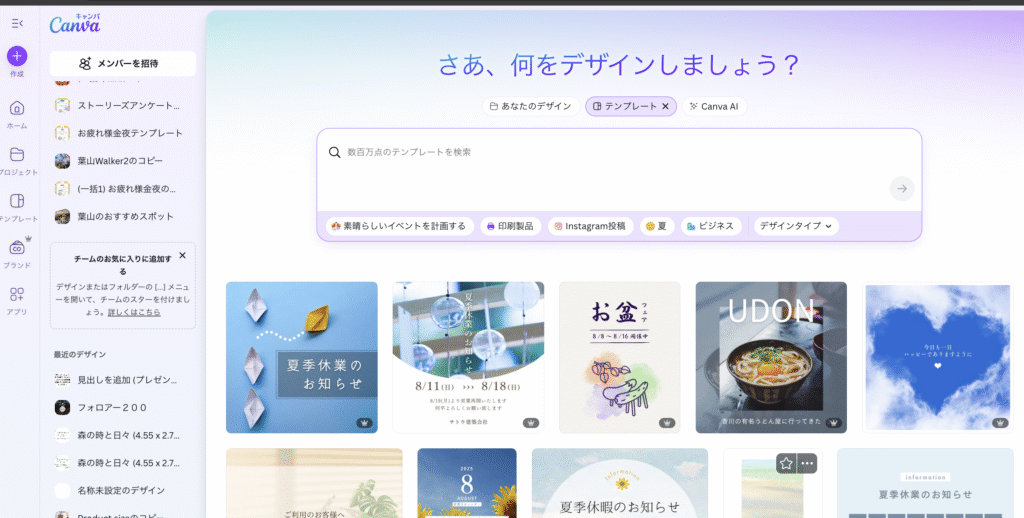Open the sunflower calendar 8 template
The width and height of the screenshot is (1024, 518).
[x=467, y=483]
